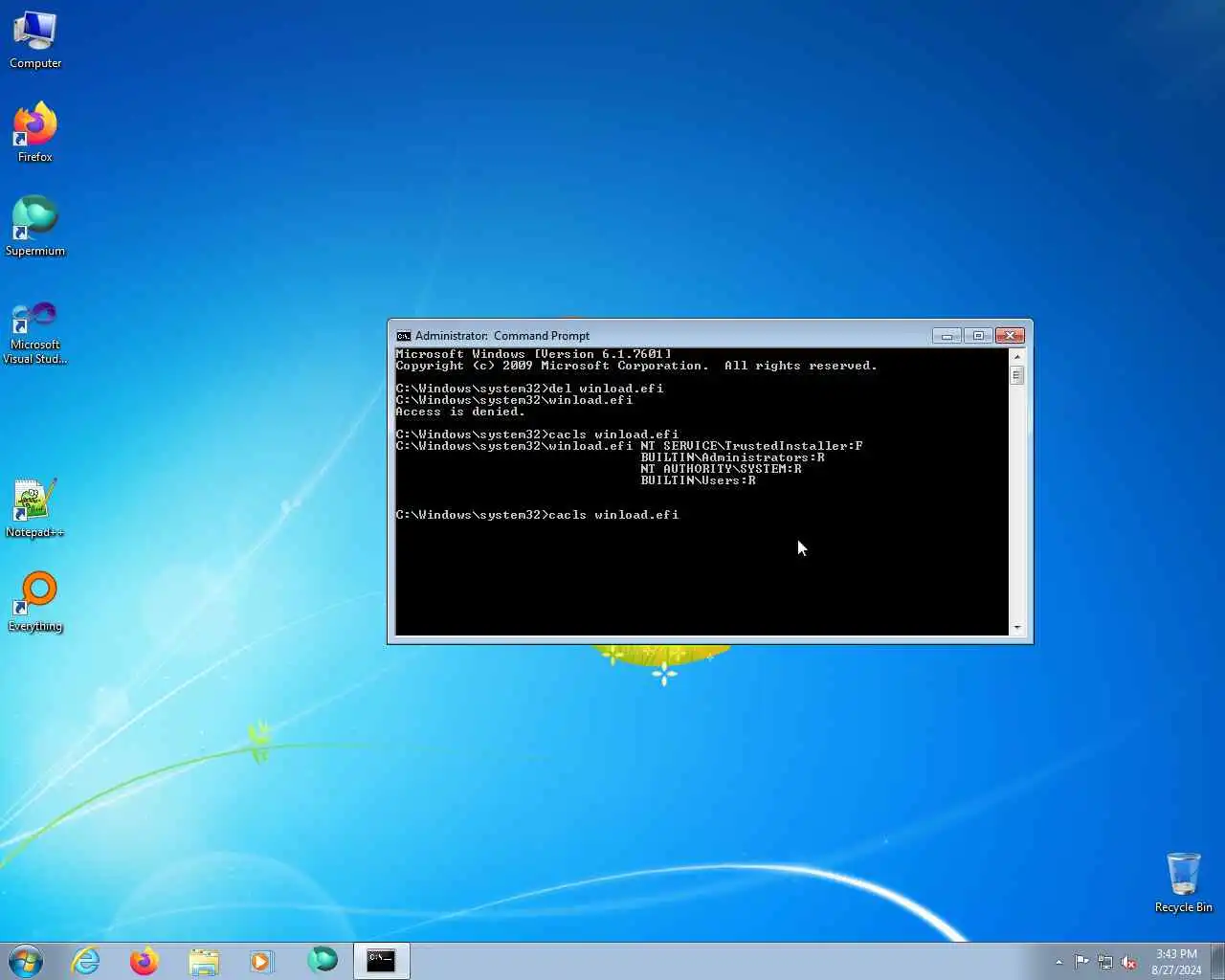Click 'BUILTIN\Administrators:R' line
Screen dimensions: 1225x980
pyautogui.click(x=732, y=457)
